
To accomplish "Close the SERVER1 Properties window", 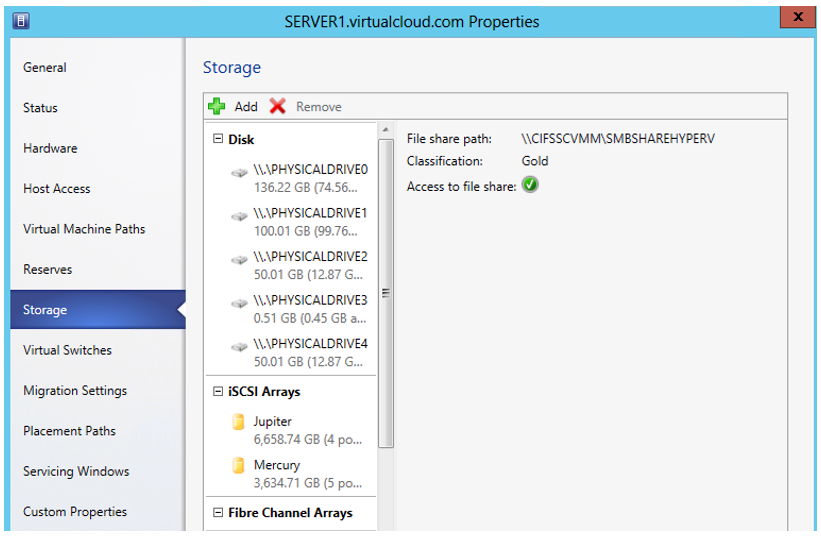I will [797, 17].
